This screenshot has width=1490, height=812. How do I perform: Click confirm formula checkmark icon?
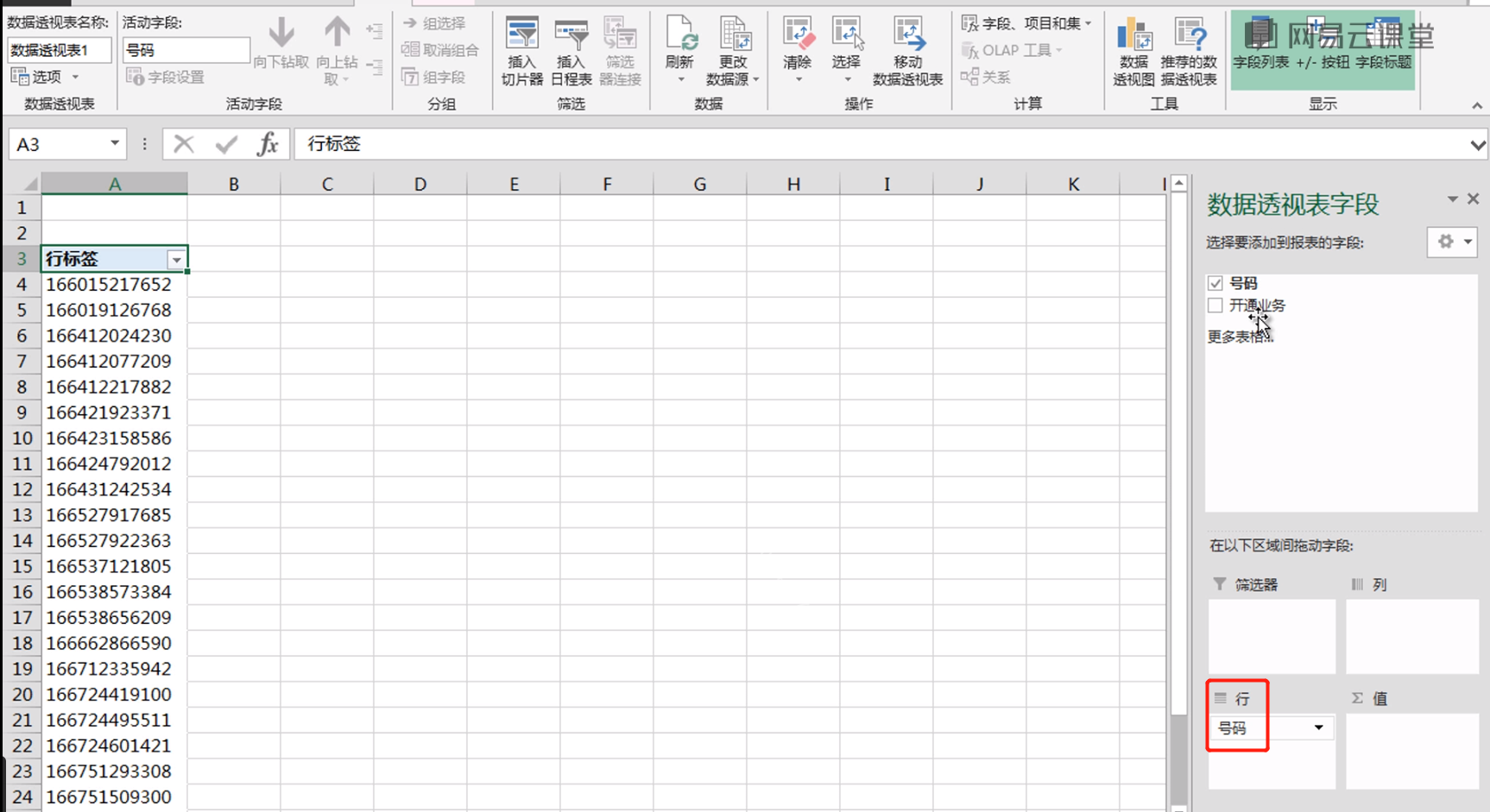click(227, 143)
